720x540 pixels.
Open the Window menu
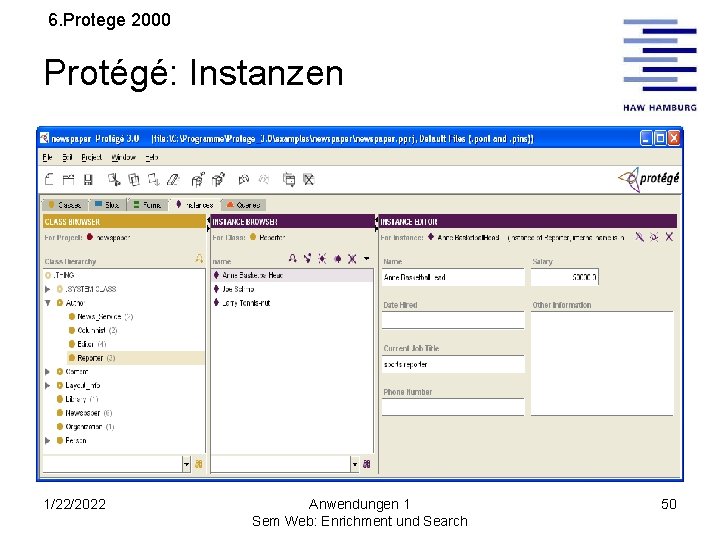pos(124,158)
